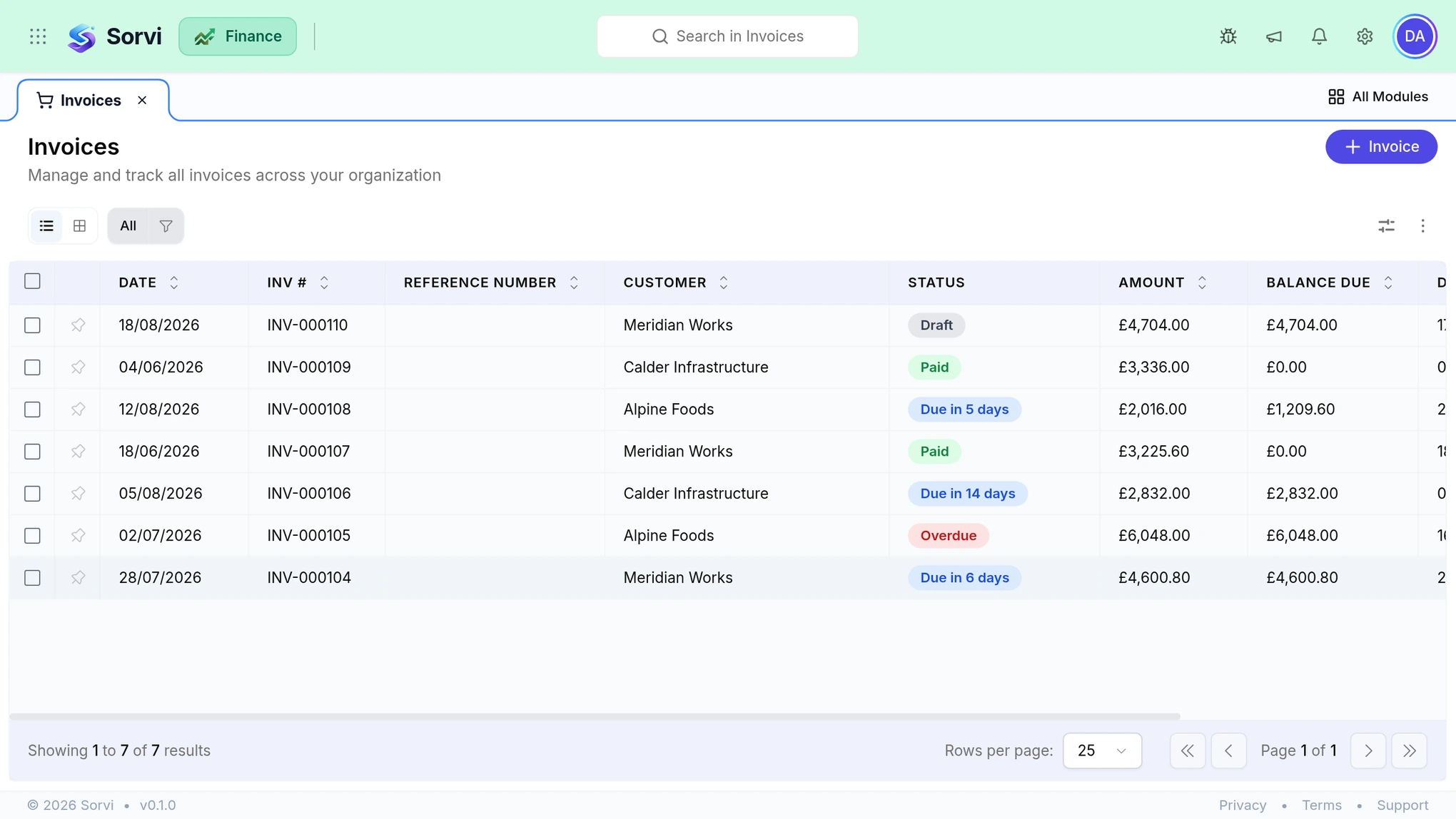Open the DA user avatar menu
The image size is (1456, 819).
coord(1415,36)
